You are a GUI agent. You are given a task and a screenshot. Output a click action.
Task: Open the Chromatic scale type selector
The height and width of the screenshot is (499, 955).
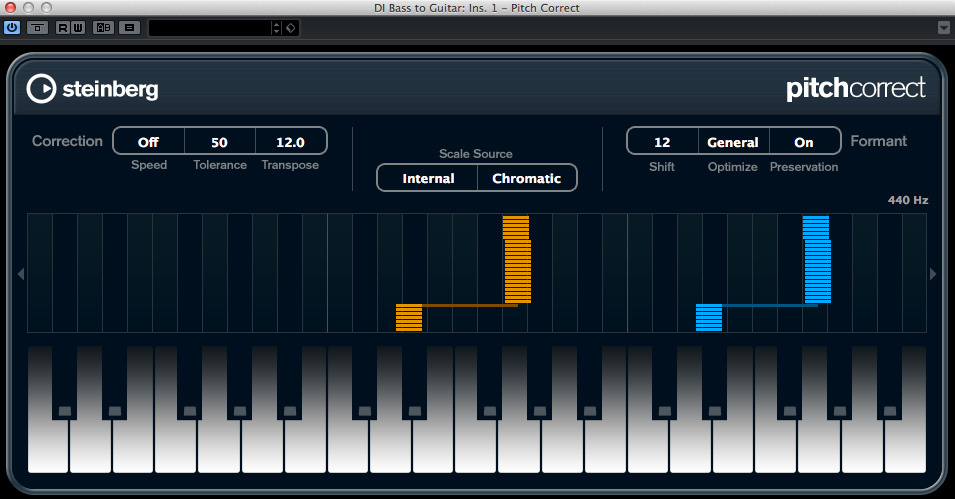pyautogui.click(x=527, y=178)
